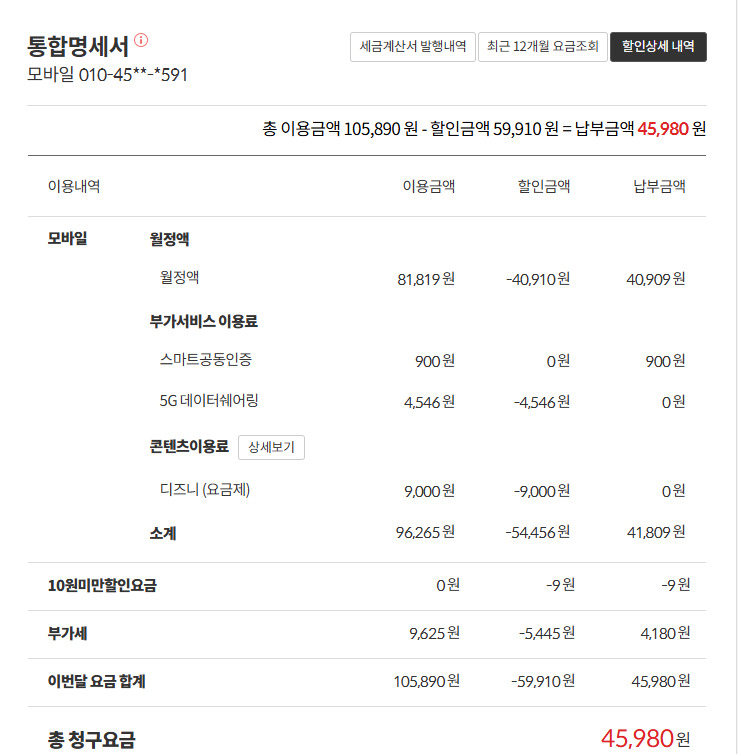738x754 pixels.
Task: Open 세금계산서 발행내역
Action: (x=412, y=47)
